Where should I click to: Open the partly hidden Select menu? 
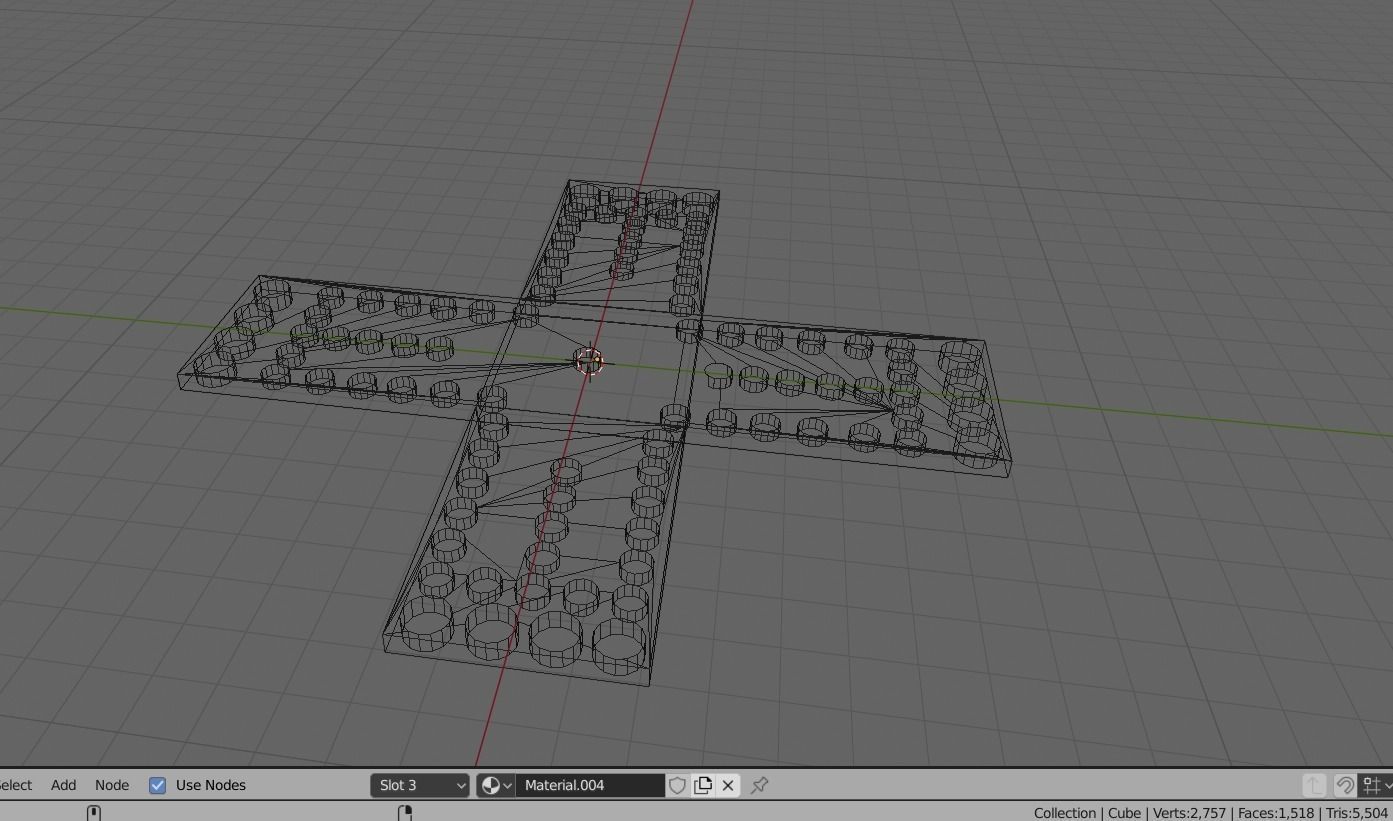(x=16, y=785)
